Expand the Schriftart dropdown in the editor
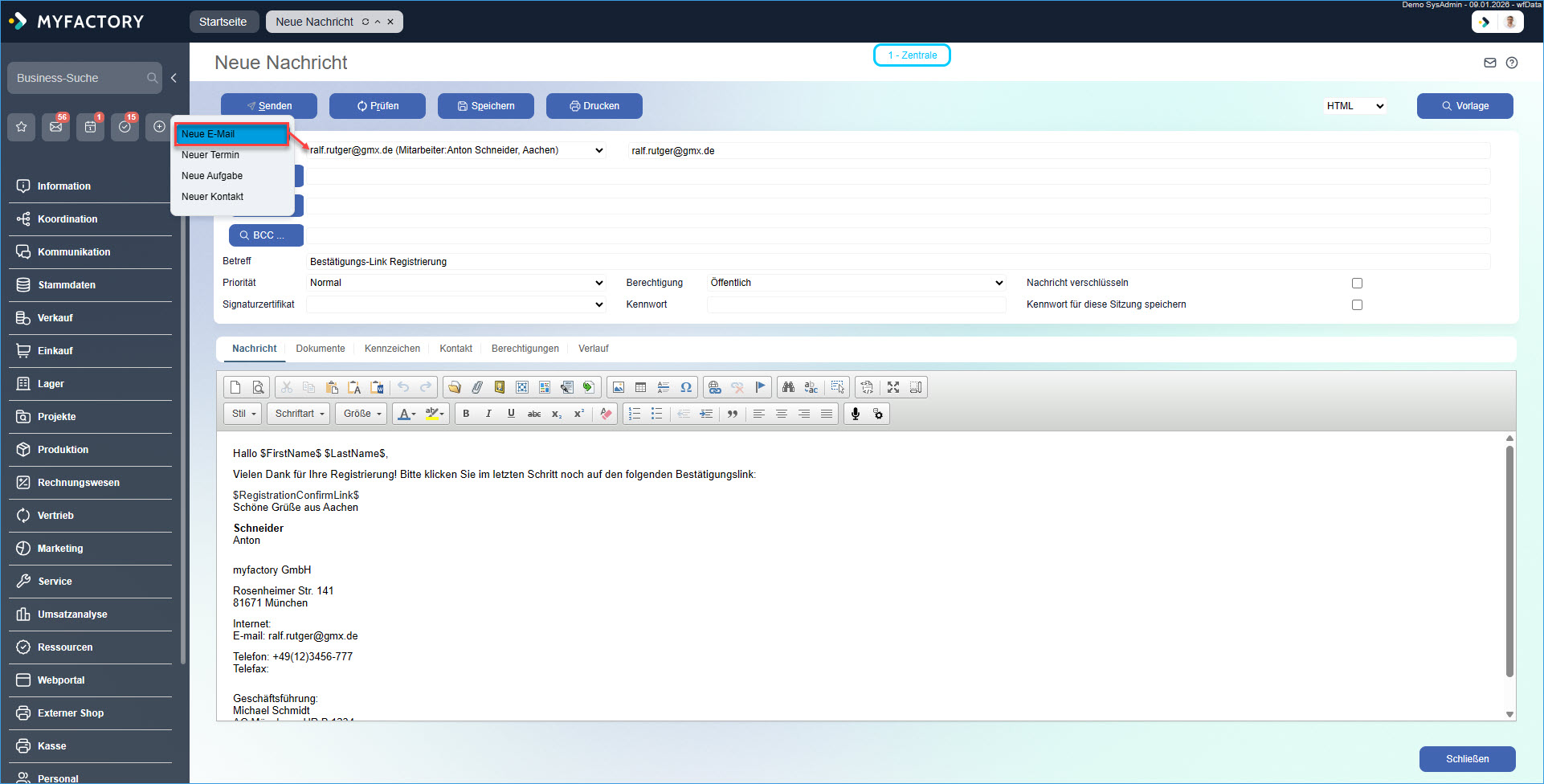The width and height of the screenshot is (1544, 784). click(298, 414)
